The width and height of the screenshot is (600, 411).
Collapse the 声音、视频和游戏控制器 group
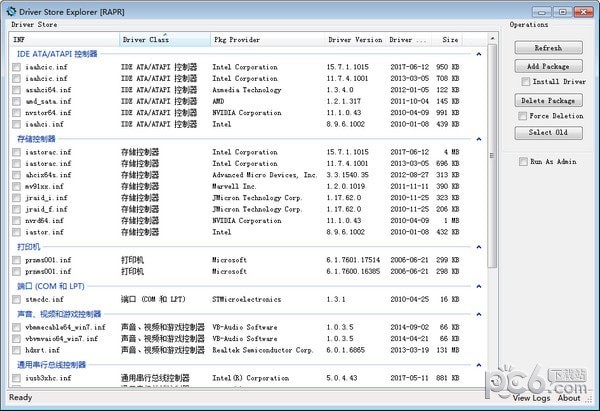coord(479,314)
